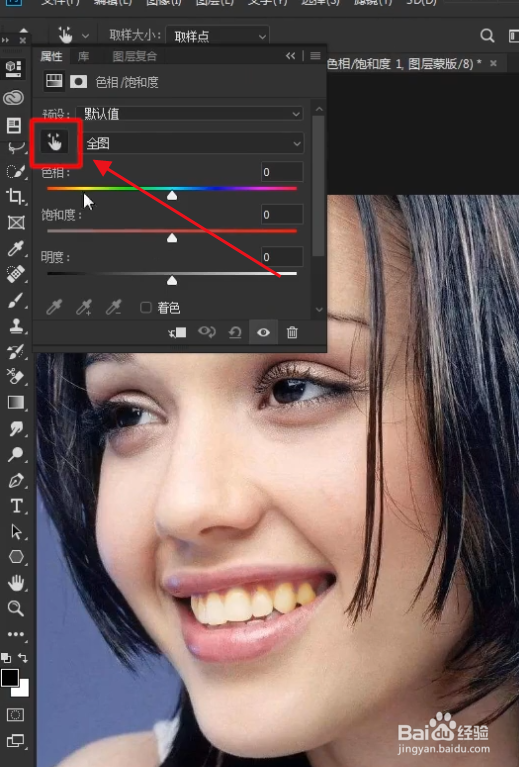The image size is (519, 767).
Task: Click view previous state icon
Action: 206,333
